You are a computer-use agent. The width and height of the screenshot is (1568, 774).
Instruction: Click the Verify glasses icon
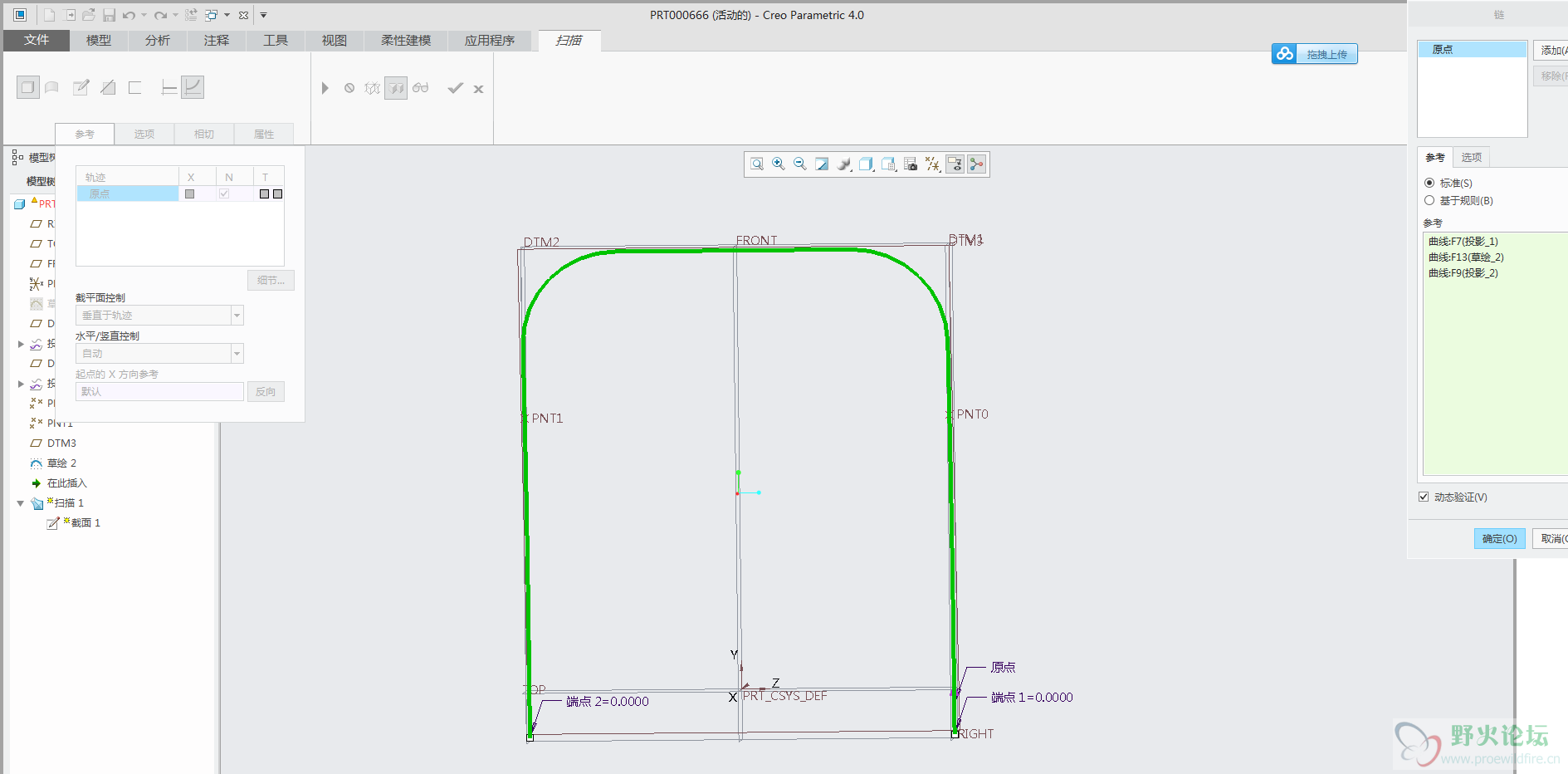pyautogui.click(x=421, y=88)
